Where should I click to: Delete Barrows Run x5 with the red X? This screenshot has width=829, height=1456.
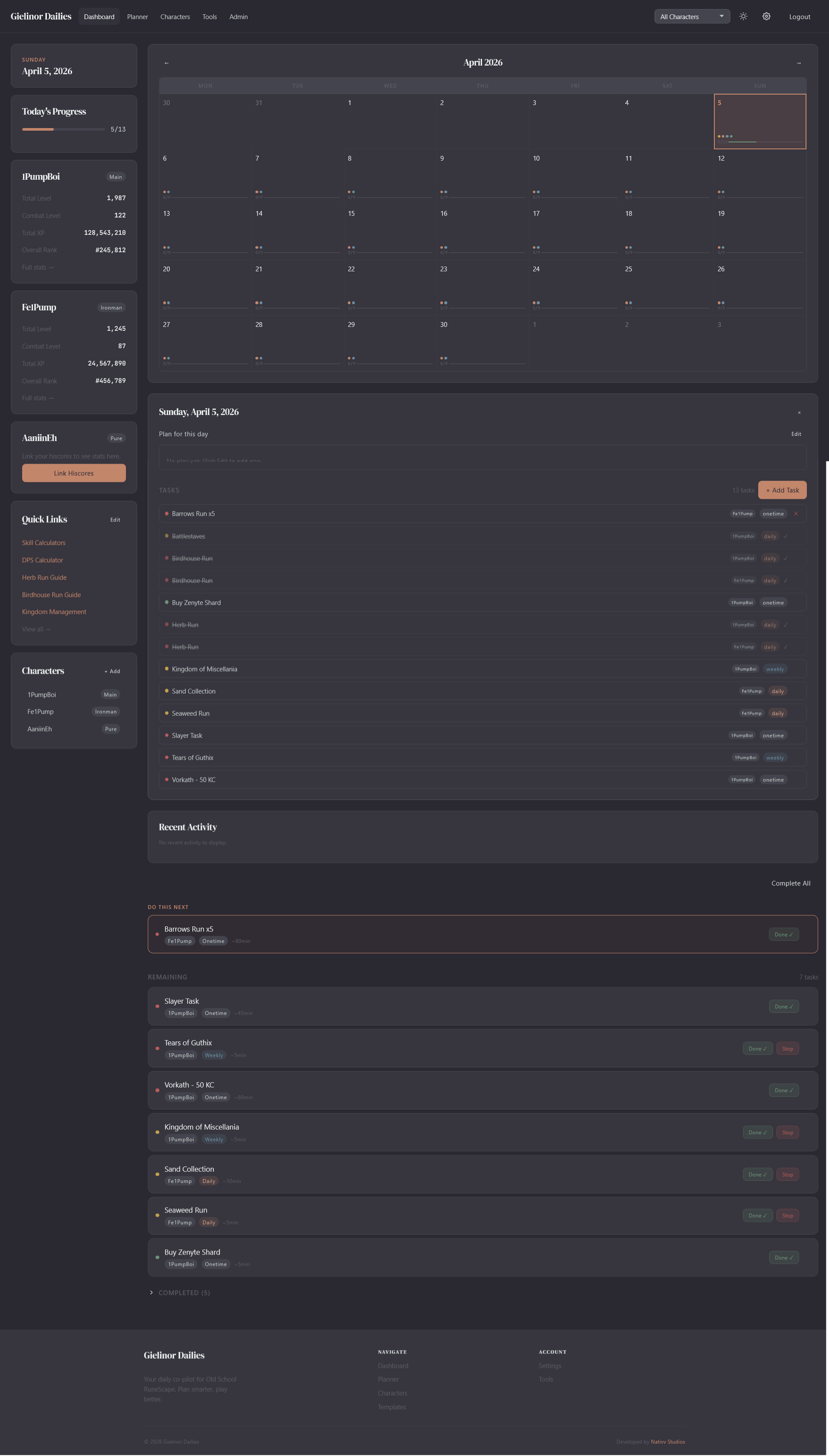tap(796, 514)
